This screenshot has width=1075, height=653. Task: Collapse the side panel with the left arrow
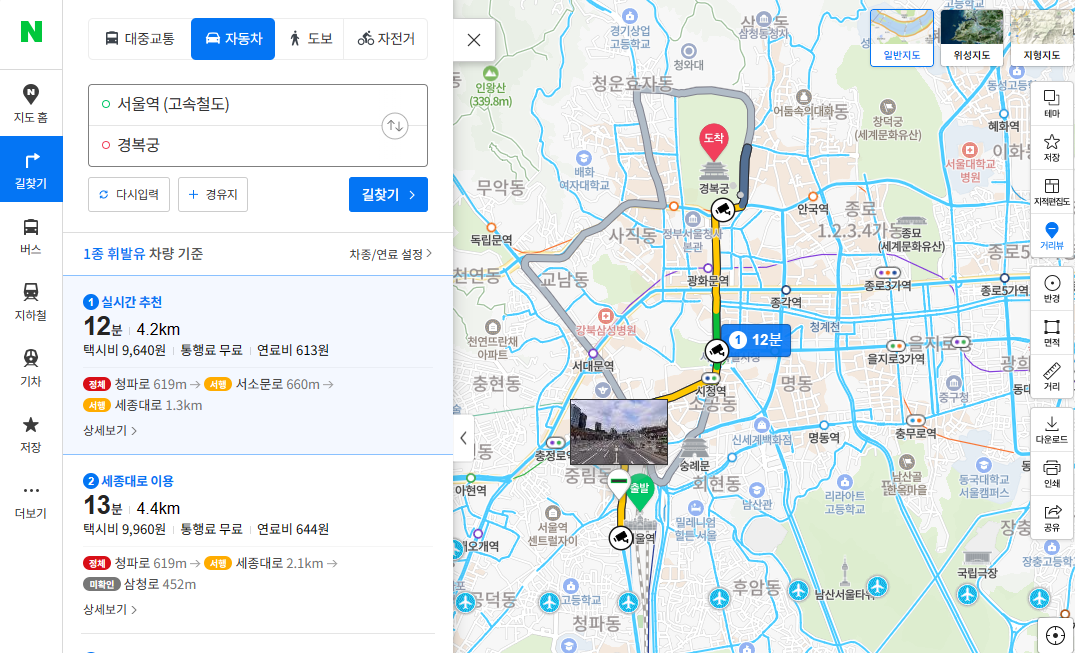point(463,438)
